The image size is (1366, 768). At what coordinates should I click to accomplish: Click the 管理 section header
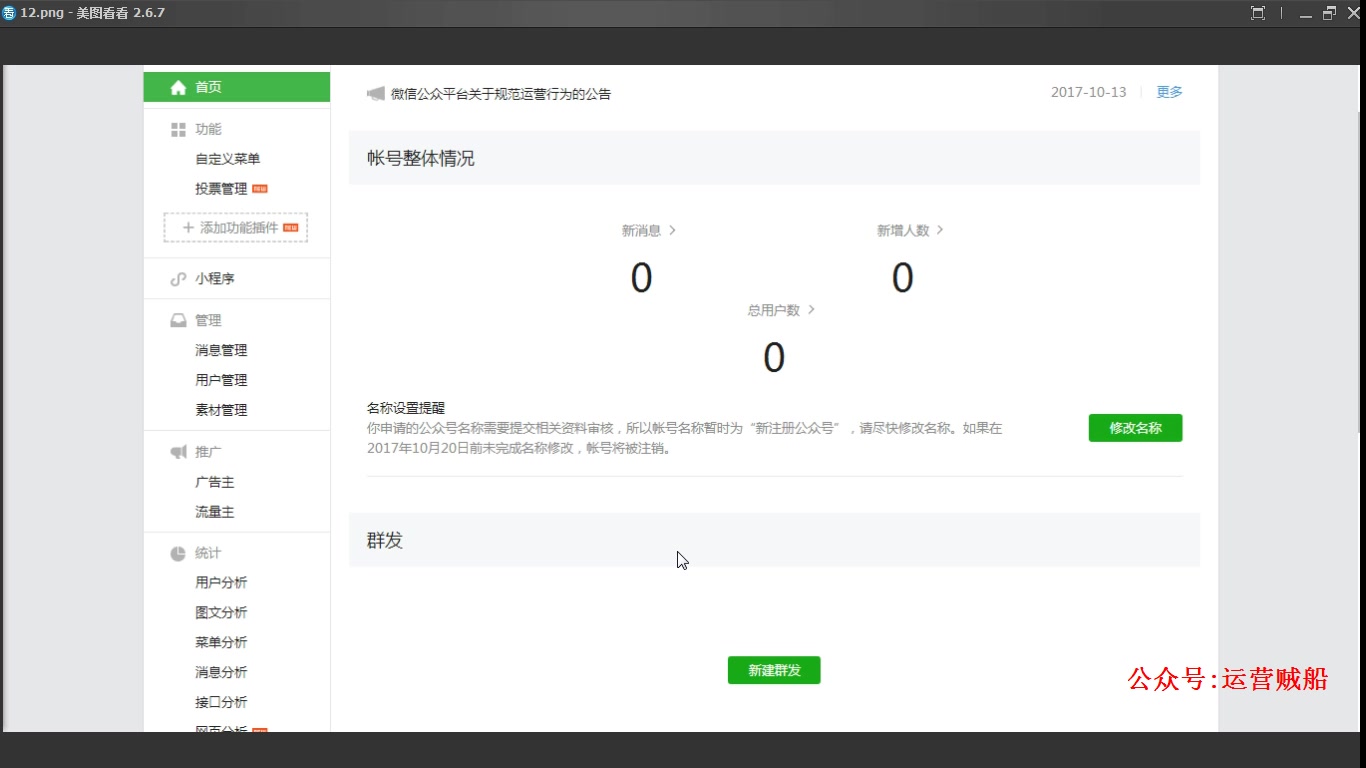pyautogui.click(x=208, y=321)
